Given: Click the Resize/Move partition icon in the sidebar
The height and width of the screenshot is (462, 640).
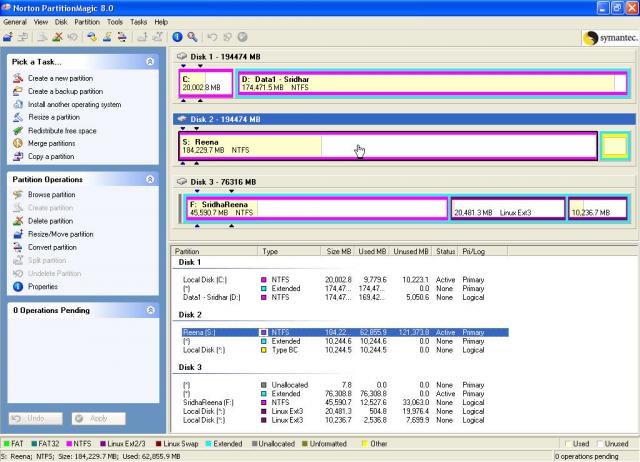Looking at the screenshot, I should 18,234.
